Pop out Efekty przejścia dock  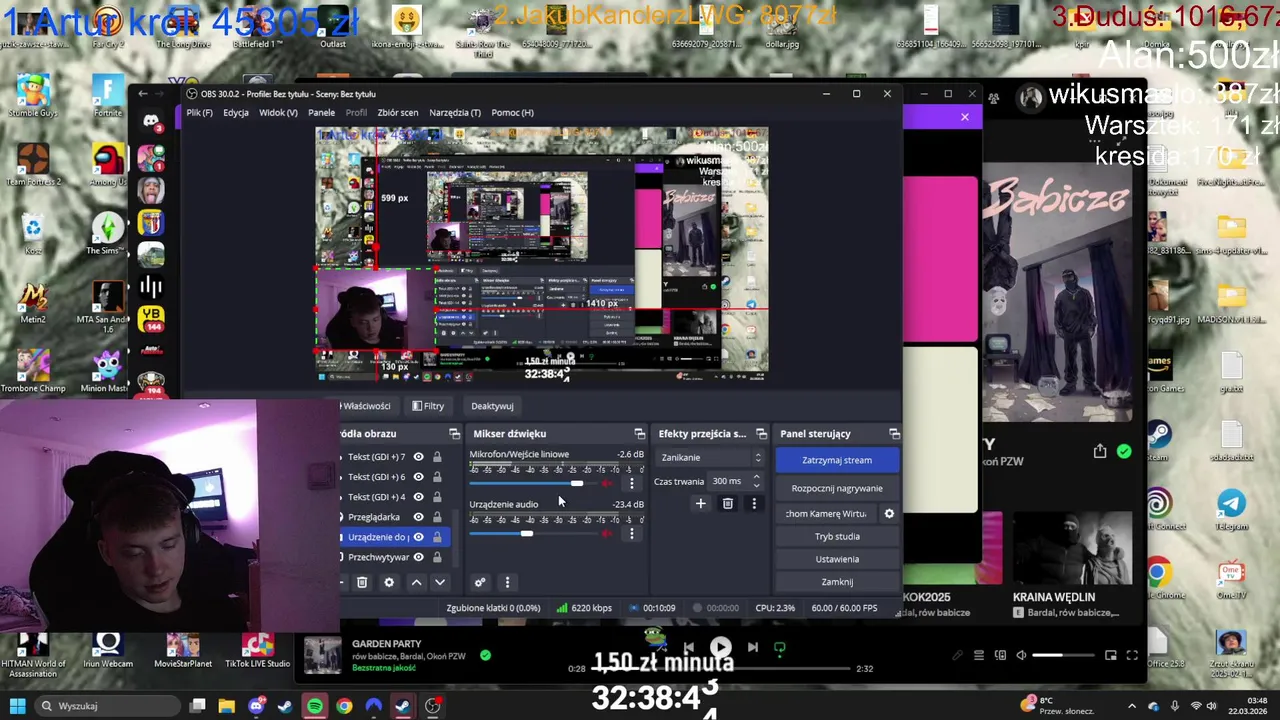[762, 434]
